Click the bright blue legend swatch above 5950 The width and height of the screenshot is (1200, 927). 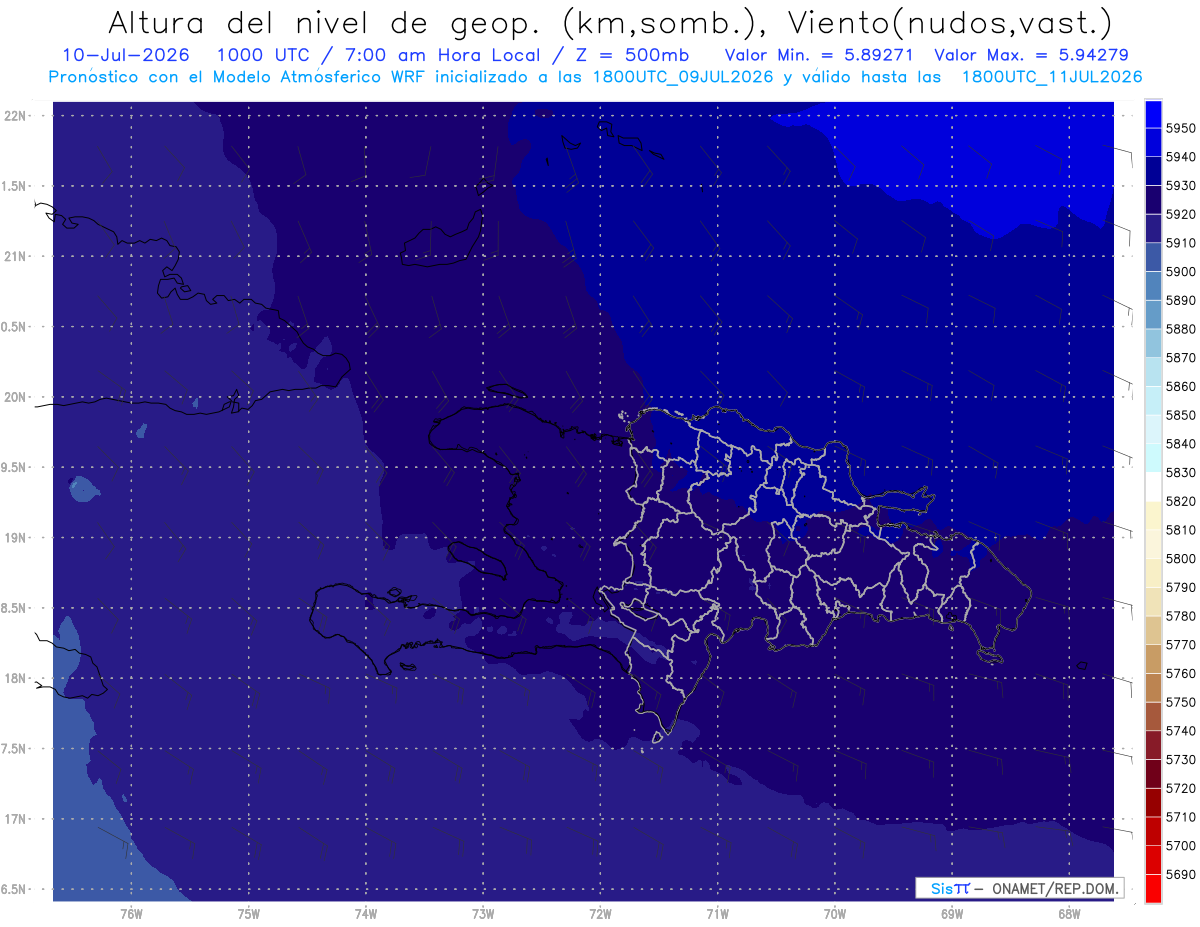(x=1153, y=113)
